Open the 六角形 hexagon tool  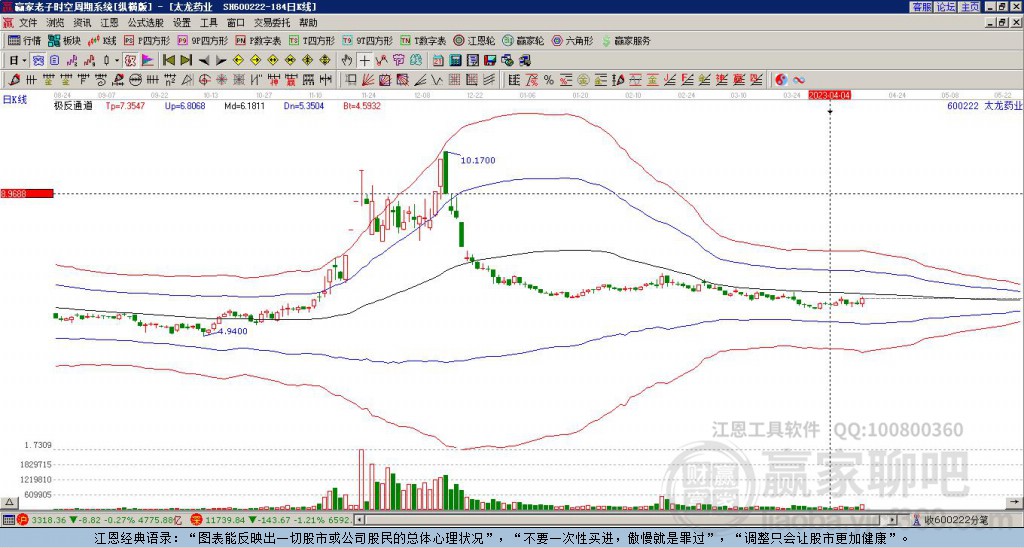pyautogui.click(x=573, y=40)
